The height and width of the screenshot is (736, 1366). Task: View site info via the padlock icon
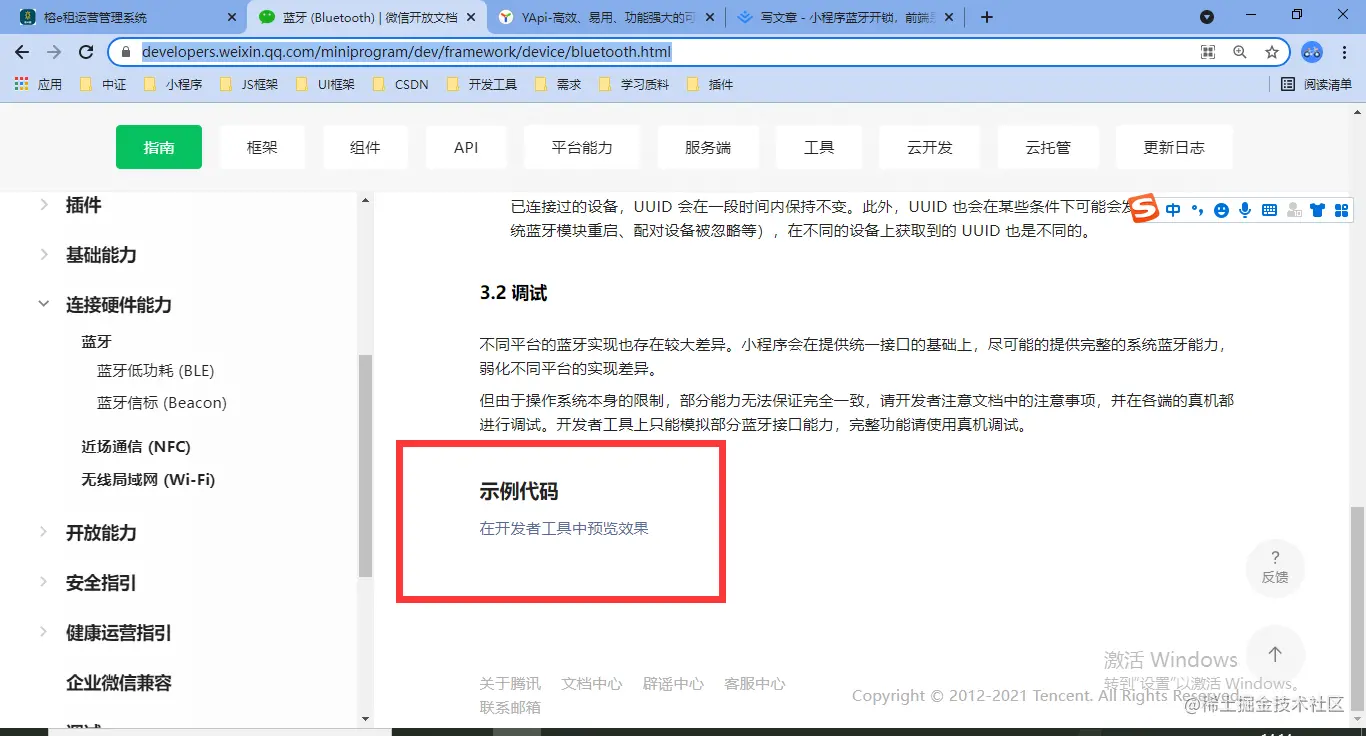pos(125,52)
